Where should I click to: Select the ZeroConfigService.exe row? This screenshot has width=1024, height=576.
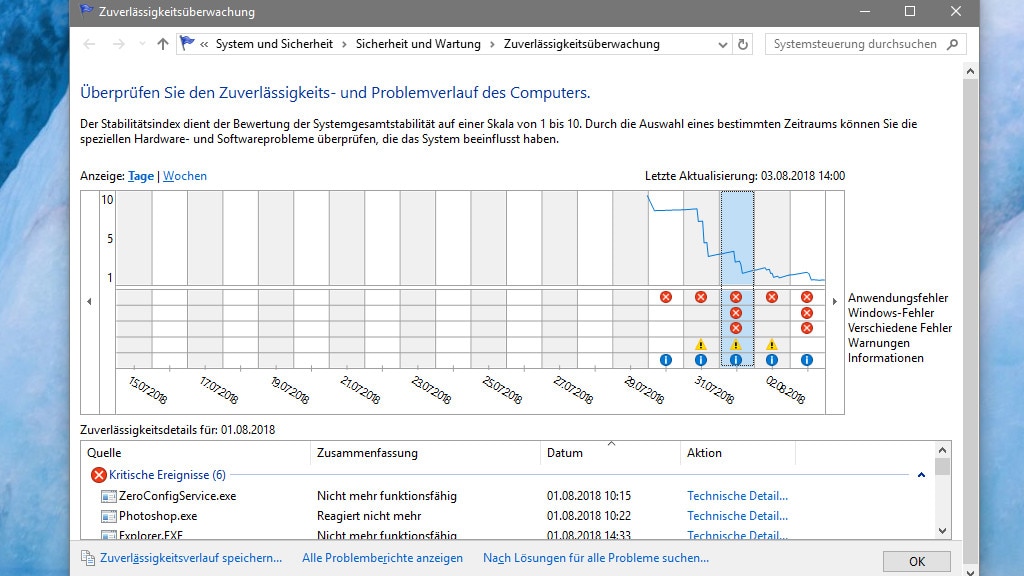[x=509, y=496]
